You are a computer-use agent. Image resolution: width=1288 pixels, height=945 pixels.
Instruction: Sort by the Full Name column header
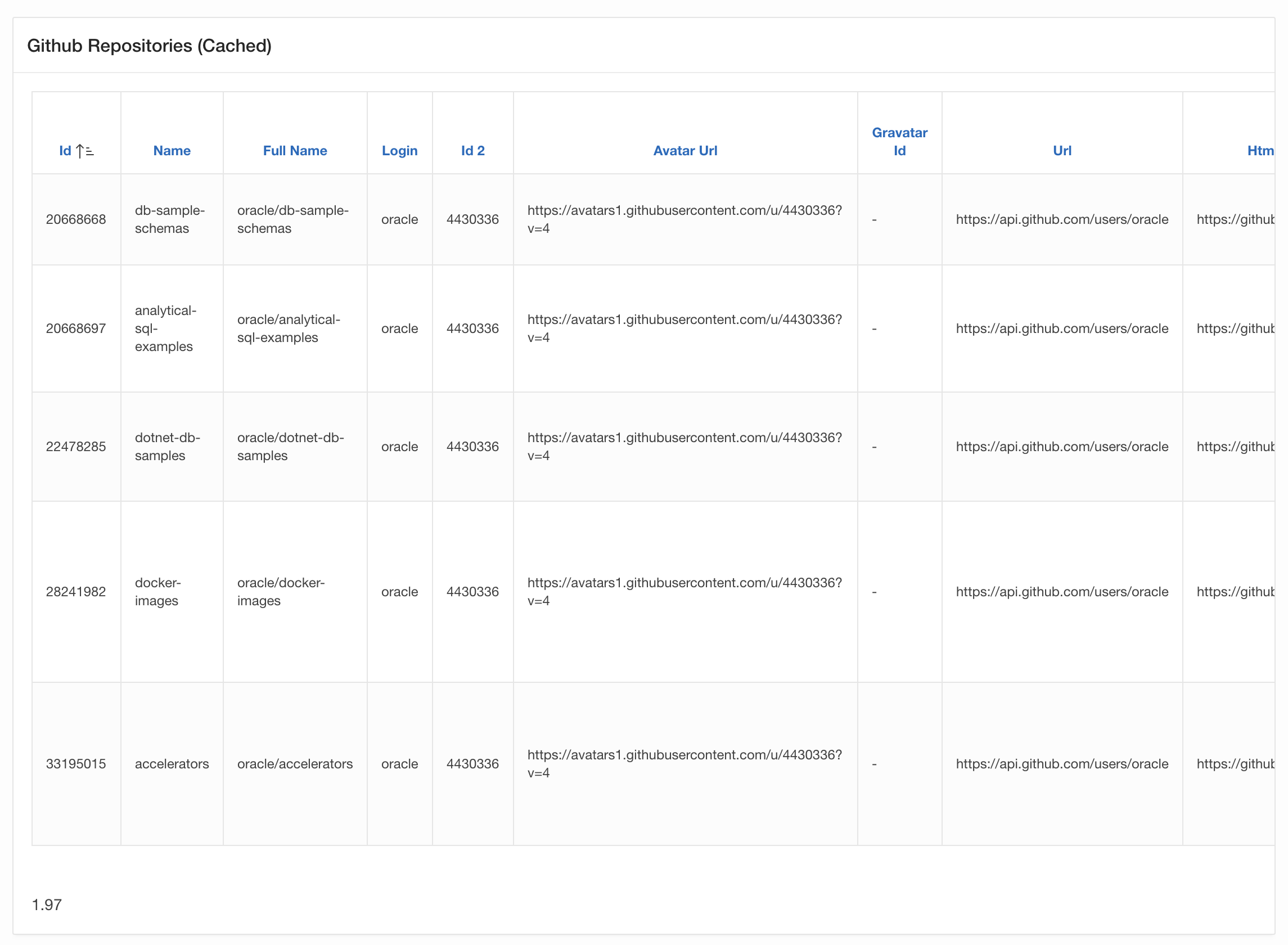coord(295,150)
